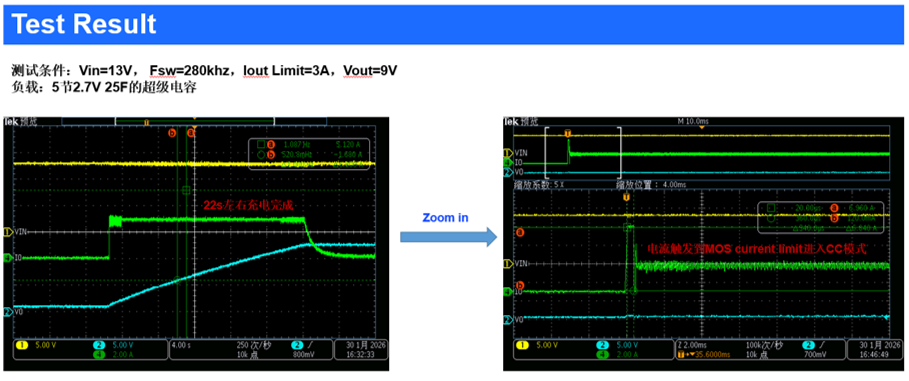Screen dimensions: 909x381
Task: Click cursor a marker on right scope's left edge
Action: (520, 232)
